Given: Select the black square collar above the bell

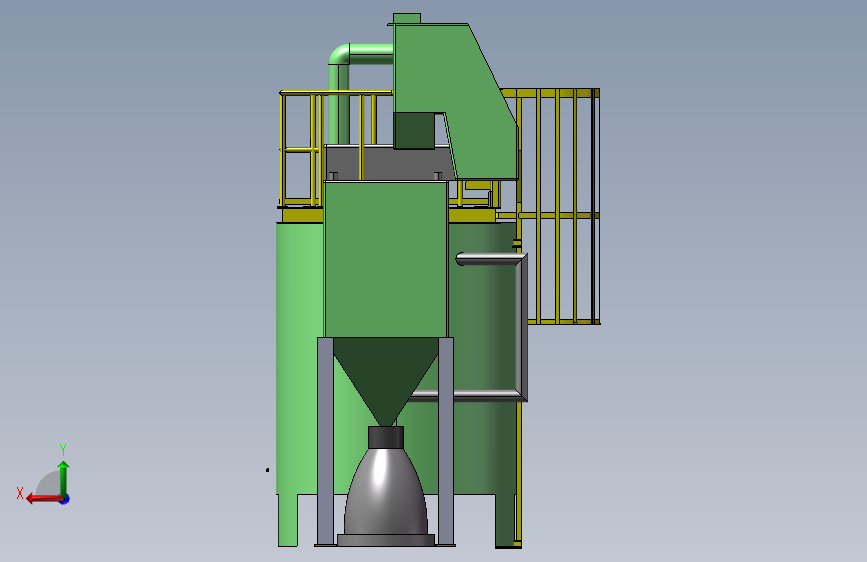Looking at the screenshot, I should click(386, 437).
